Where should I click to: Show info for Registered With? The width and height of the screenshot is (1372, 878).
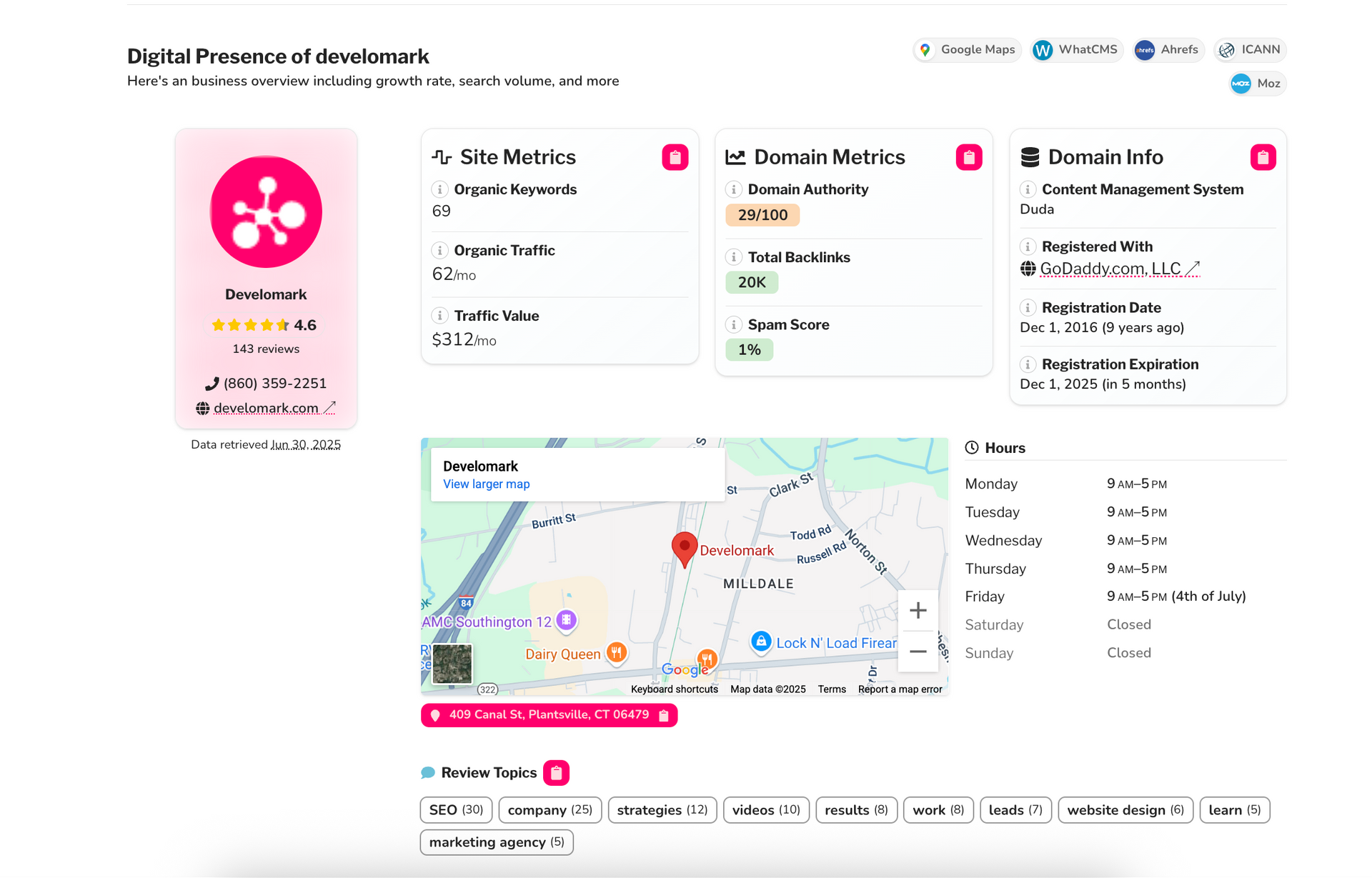pyautogui.click(x=1028, y=246)
